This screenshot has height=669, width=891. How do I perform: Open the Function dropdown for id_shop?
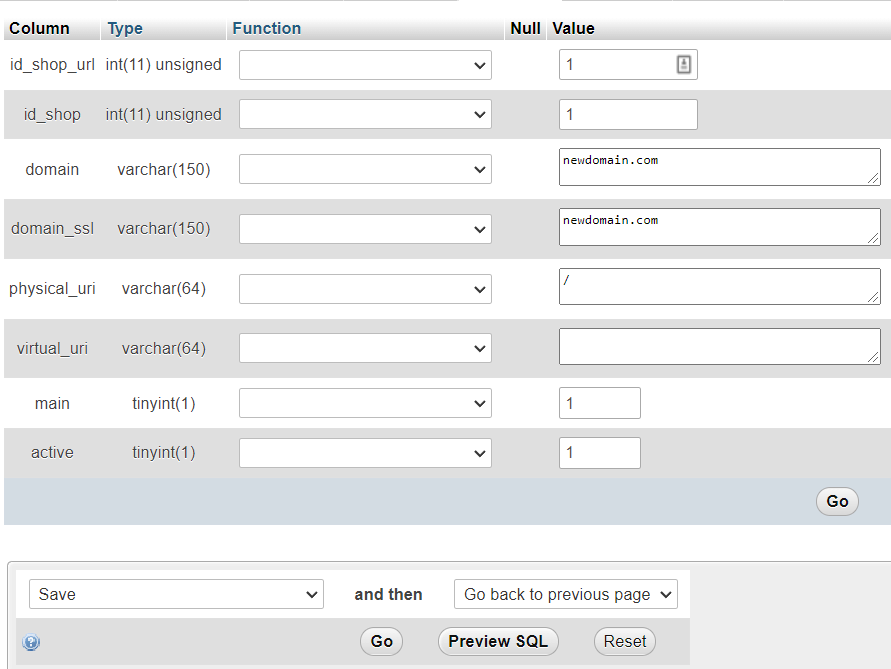364,114
